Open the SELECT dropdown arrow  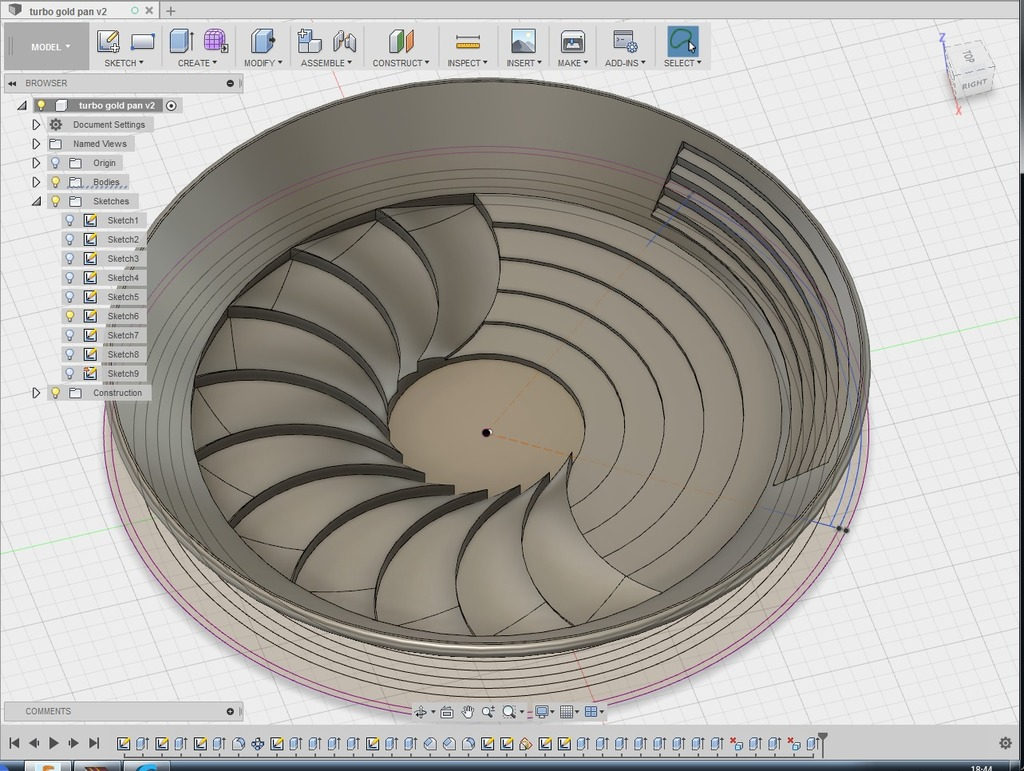[699, 63]
